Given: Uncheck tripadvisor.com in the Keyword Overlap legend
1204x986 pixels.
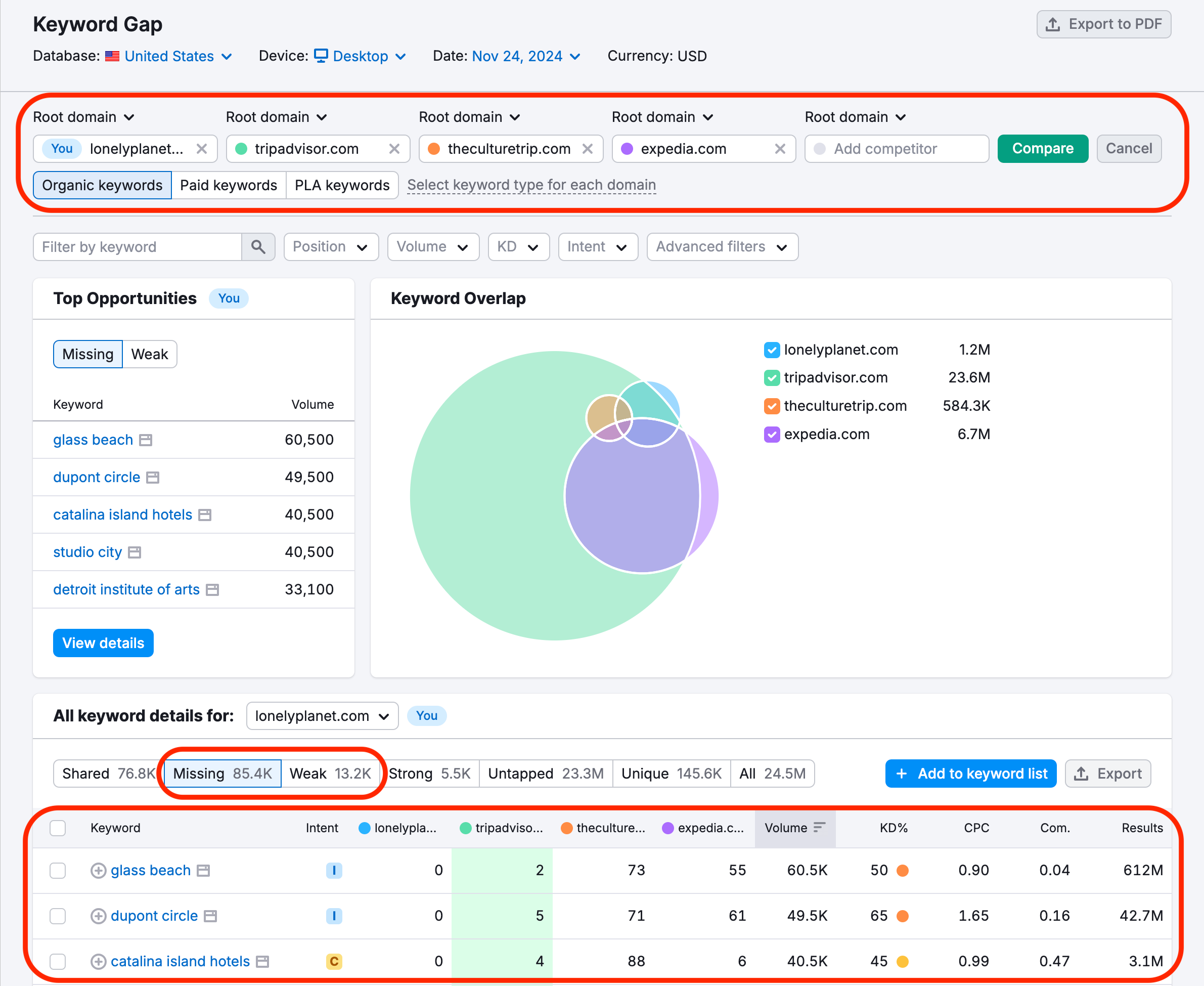Looking at the screenshot, I should (772, 378).
